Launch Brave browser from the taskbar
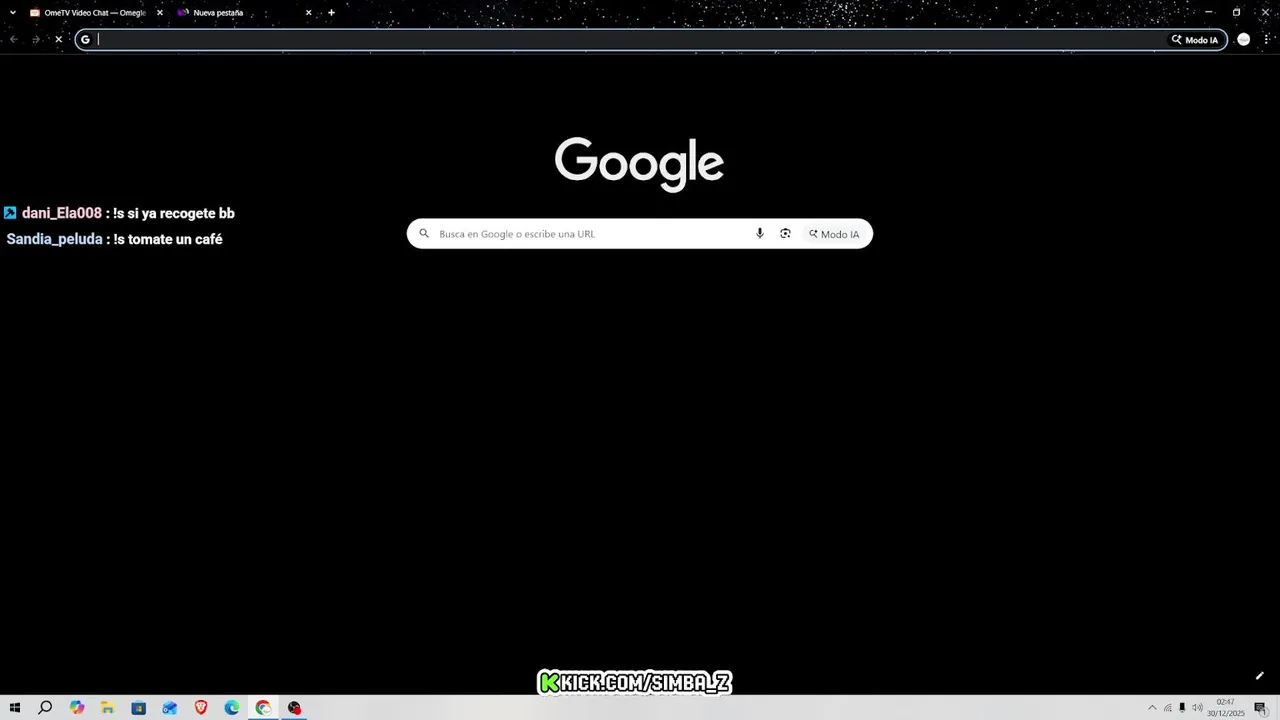This screenshot has height=720, width=1280. tap(201, 708)
